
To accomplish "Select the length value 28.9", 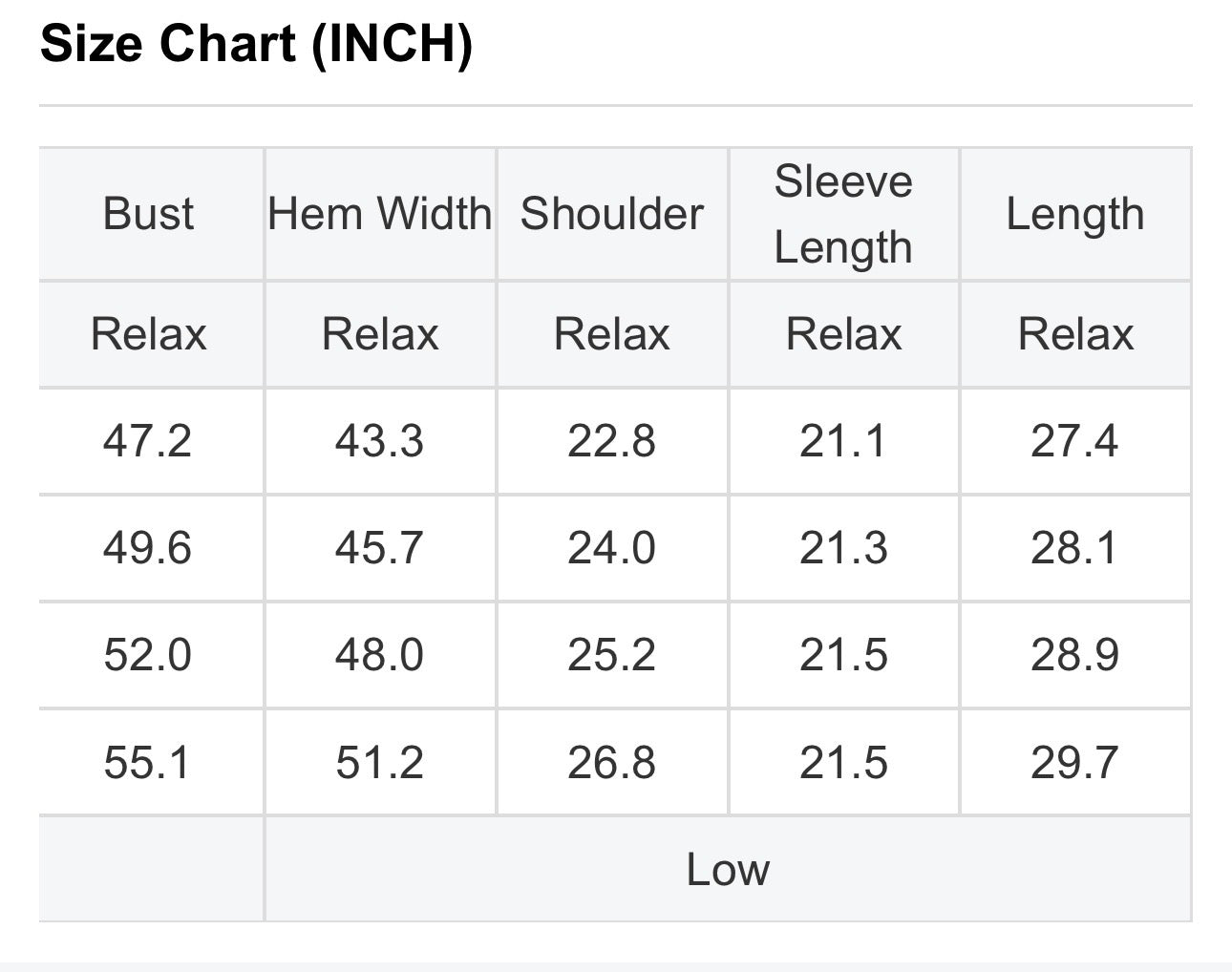I will [1075, 655].
